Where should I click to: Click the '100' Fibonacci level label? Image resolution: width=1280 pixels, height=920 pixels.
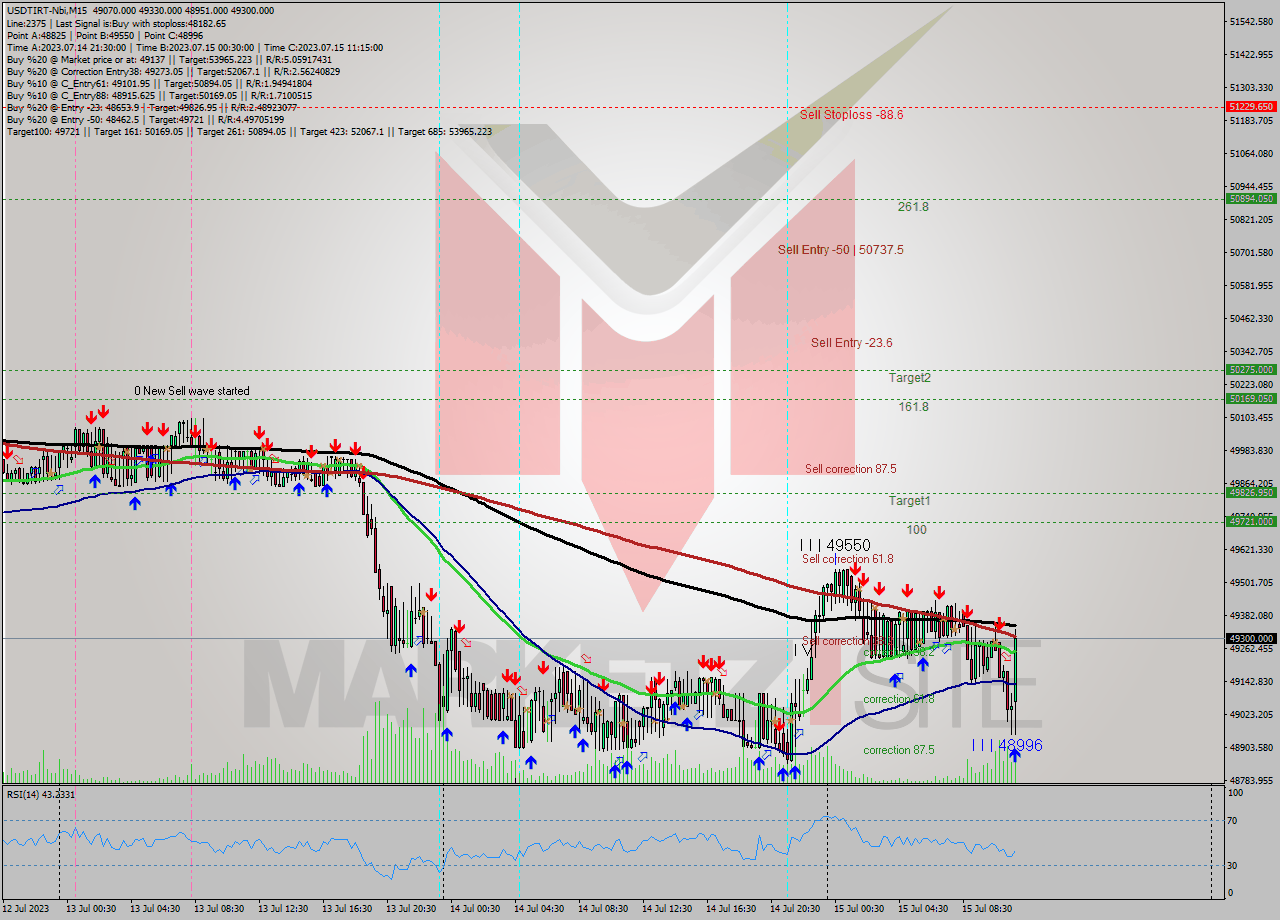point(917,529)
